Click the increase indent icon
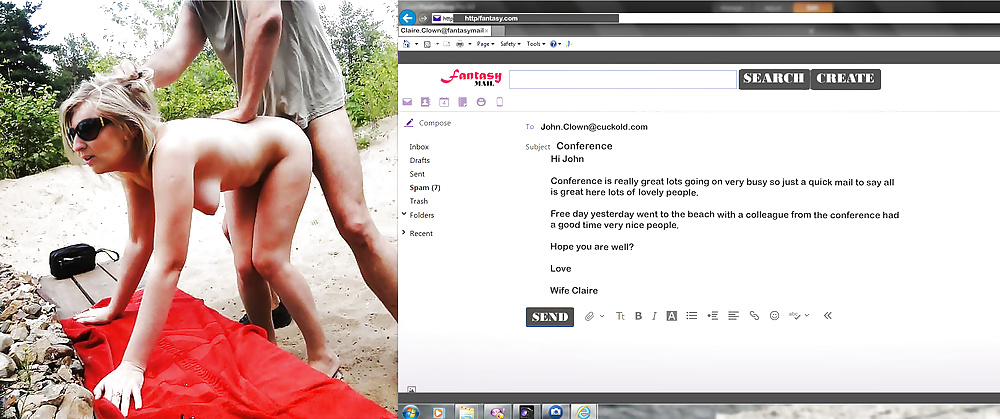The width and height of the screenshot is (1000, 419). pyautogui.click(x=712, y=315)
